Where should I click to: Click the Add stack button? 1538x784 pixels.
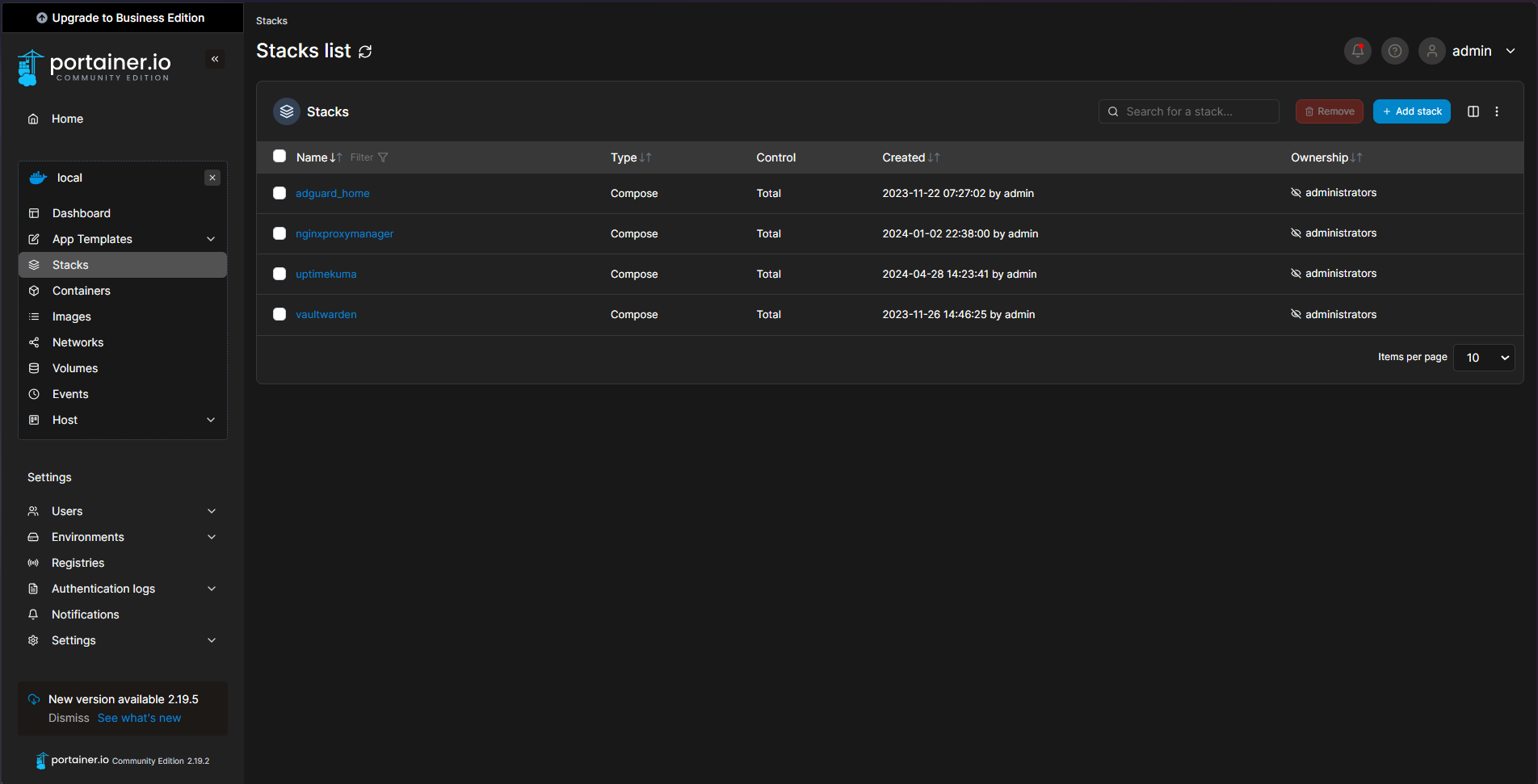coord(1411,111)
